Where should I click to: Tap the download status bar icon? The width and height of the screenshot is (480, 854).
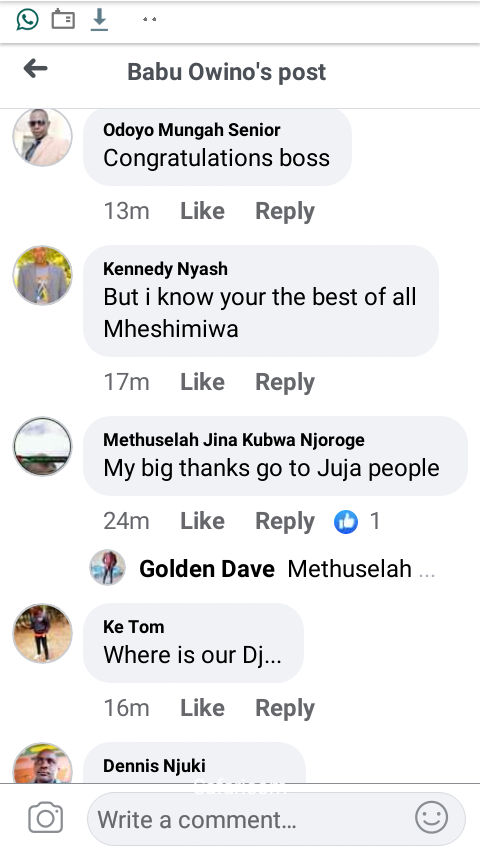pyautogui.click(x=99, y=20)
